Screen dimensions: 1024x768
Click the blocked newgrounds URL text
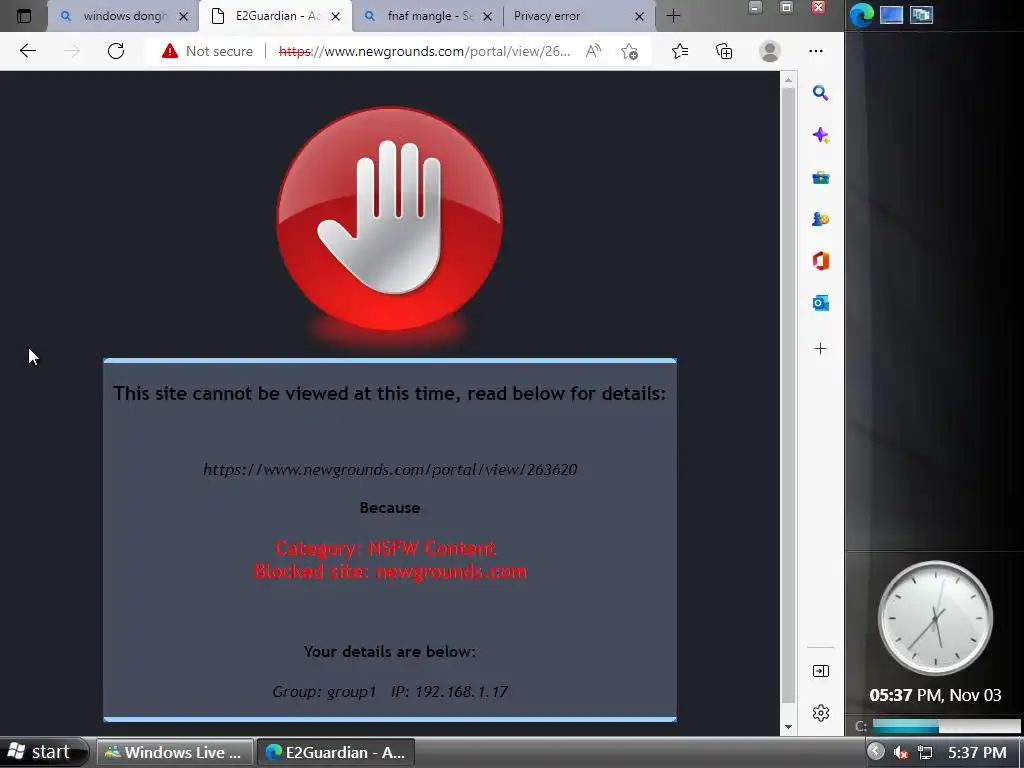[390, 470]
